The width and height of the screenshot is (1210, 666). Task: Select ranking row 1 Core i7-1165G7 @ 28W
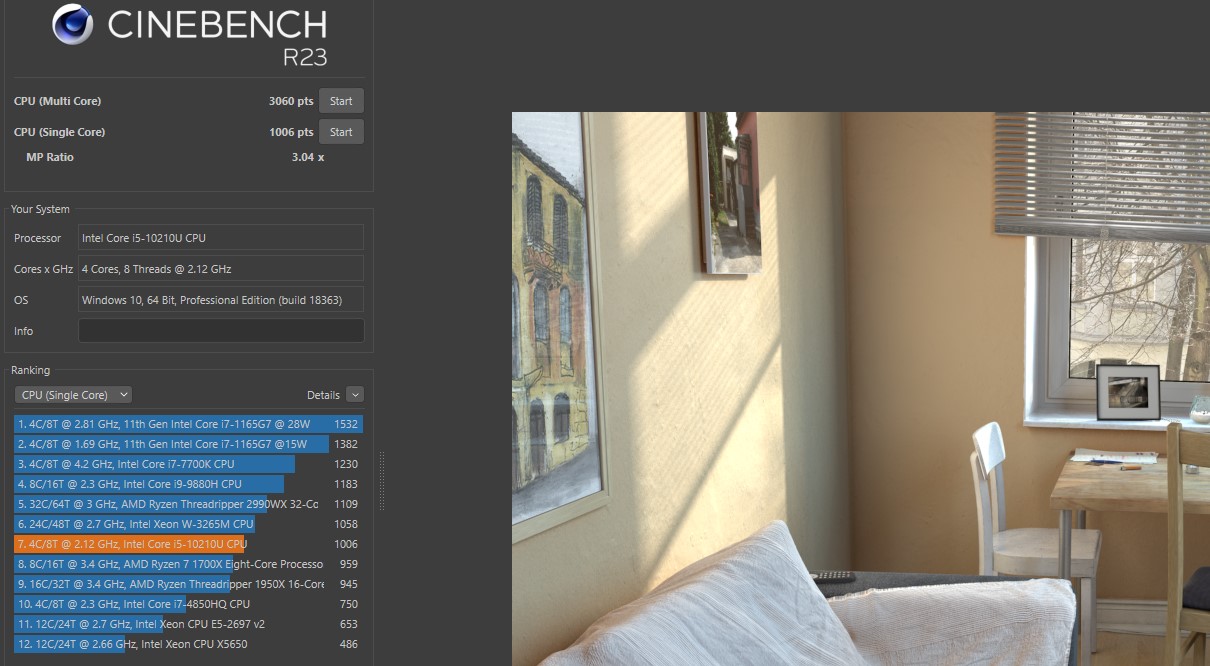tap(188, 424)
